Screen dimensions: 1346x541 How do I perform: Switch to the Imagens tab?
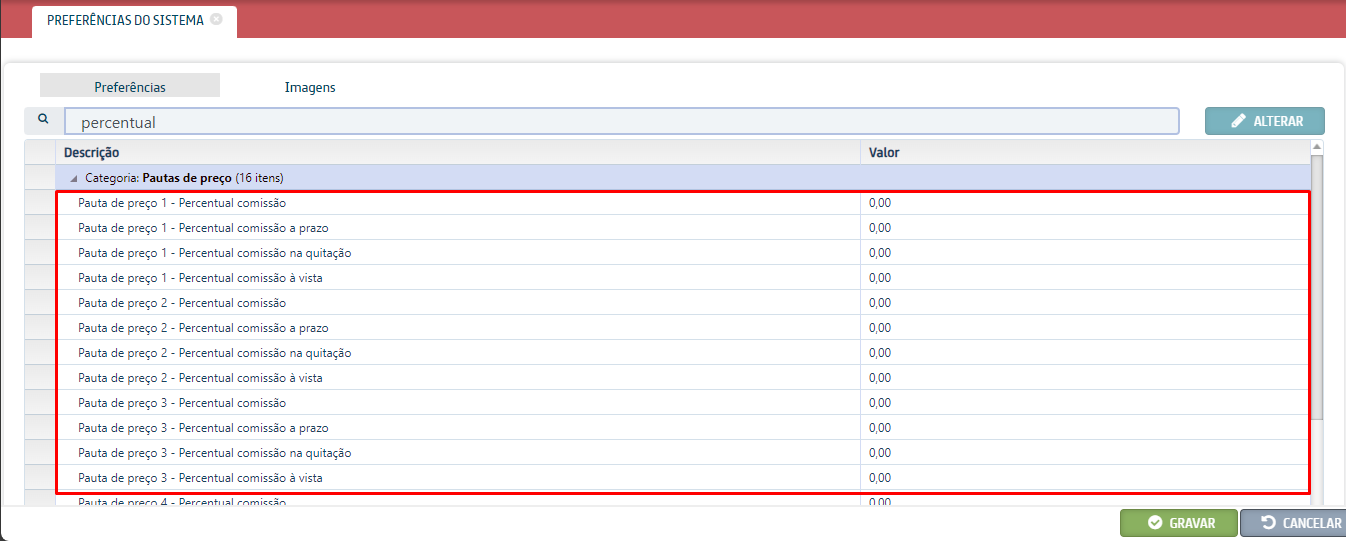pyautogui.click(x=310, y=87)
